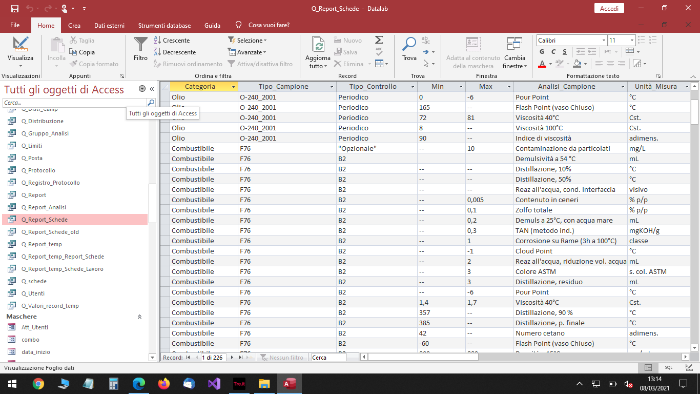Switch to Dati esterni tab

click(x=109, y=25)
